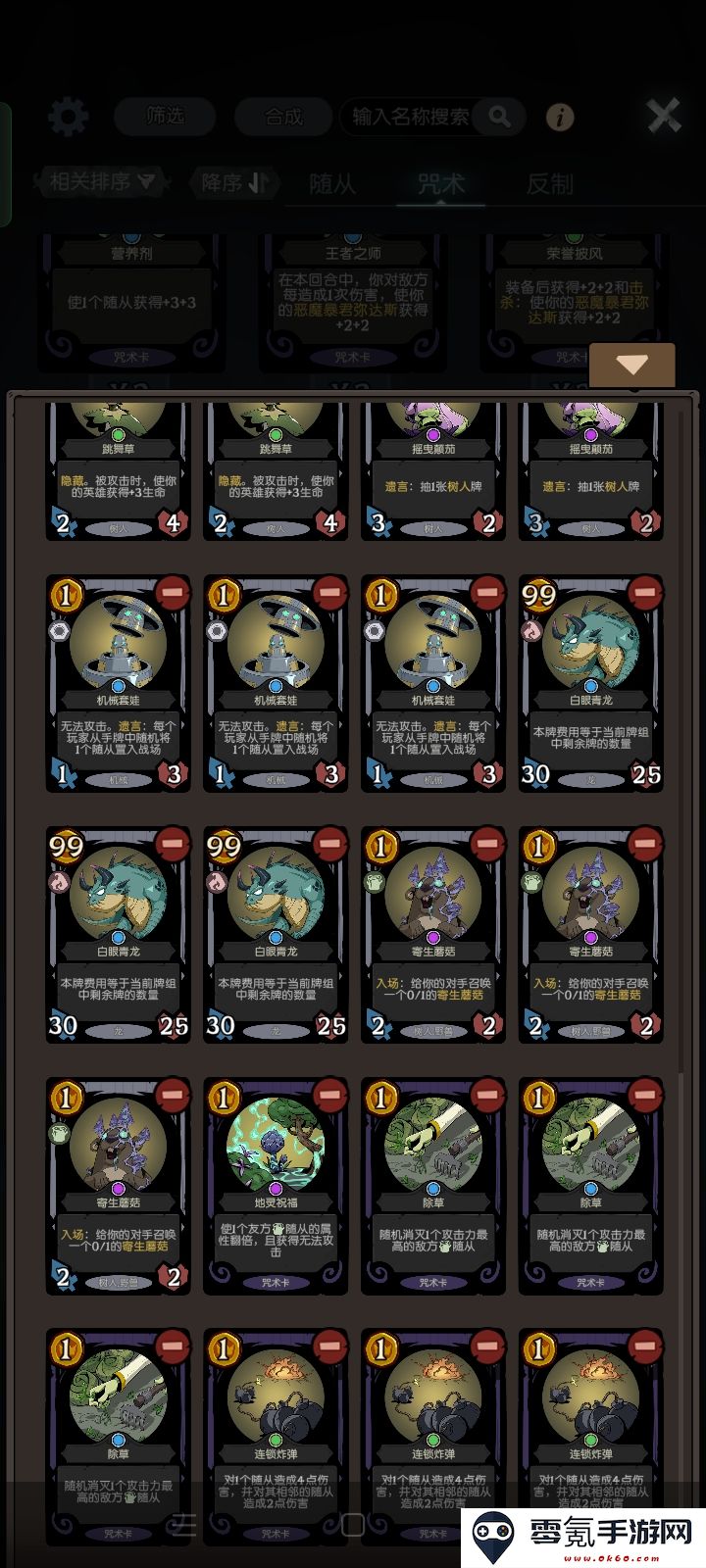Switch to the 随从 tab
Viewport: 706px width, 1568px height.
click(332, 183)
